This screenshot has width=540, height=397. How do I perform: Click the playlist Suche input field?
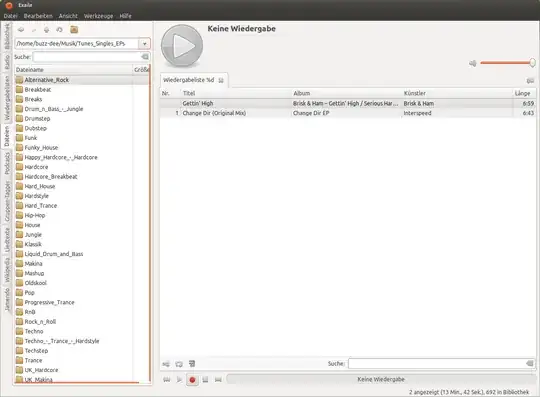click(437, 364)
